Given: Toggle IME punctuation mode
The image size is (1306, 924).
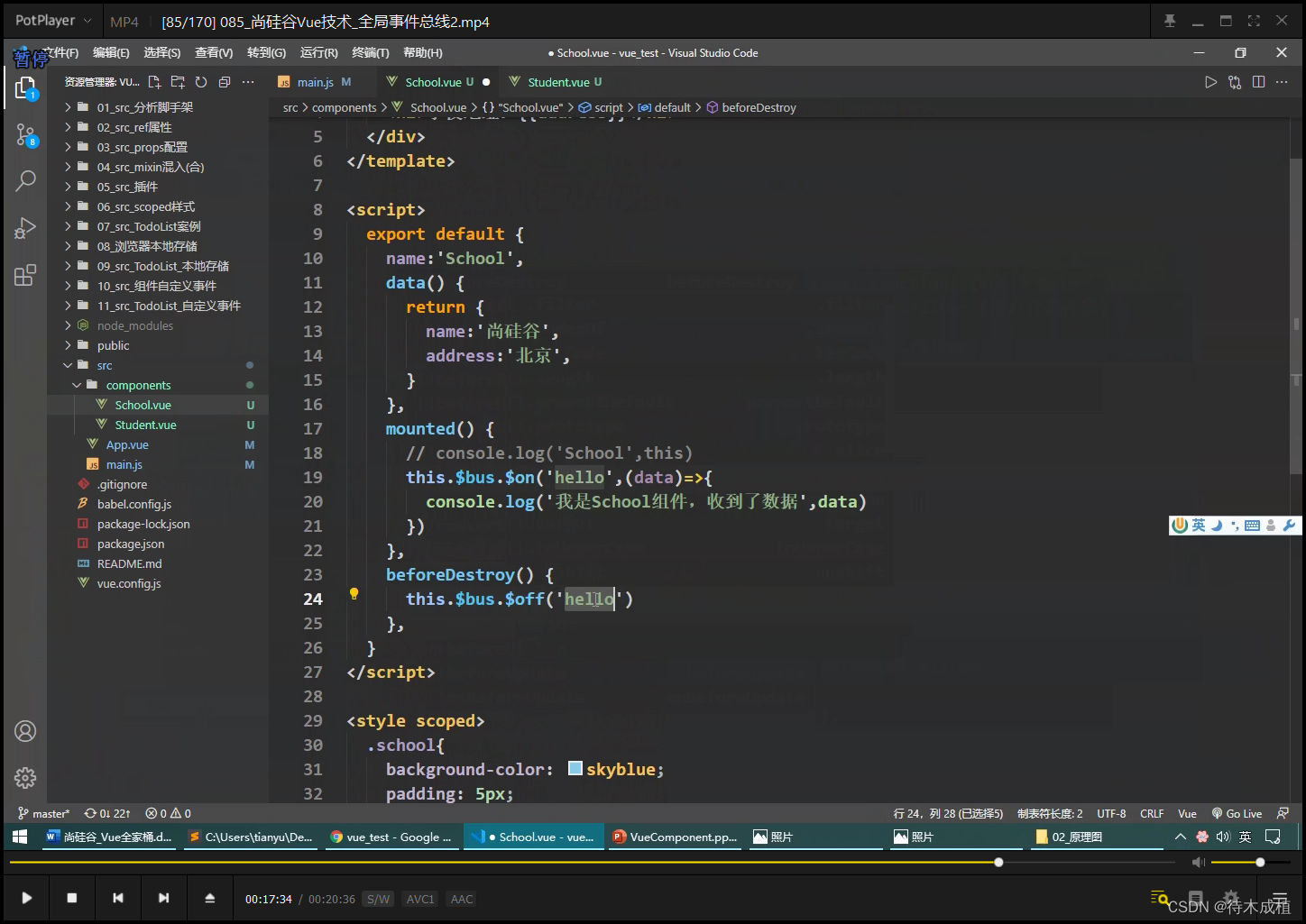Looking at the screenshot, I should pos(1235,525).
